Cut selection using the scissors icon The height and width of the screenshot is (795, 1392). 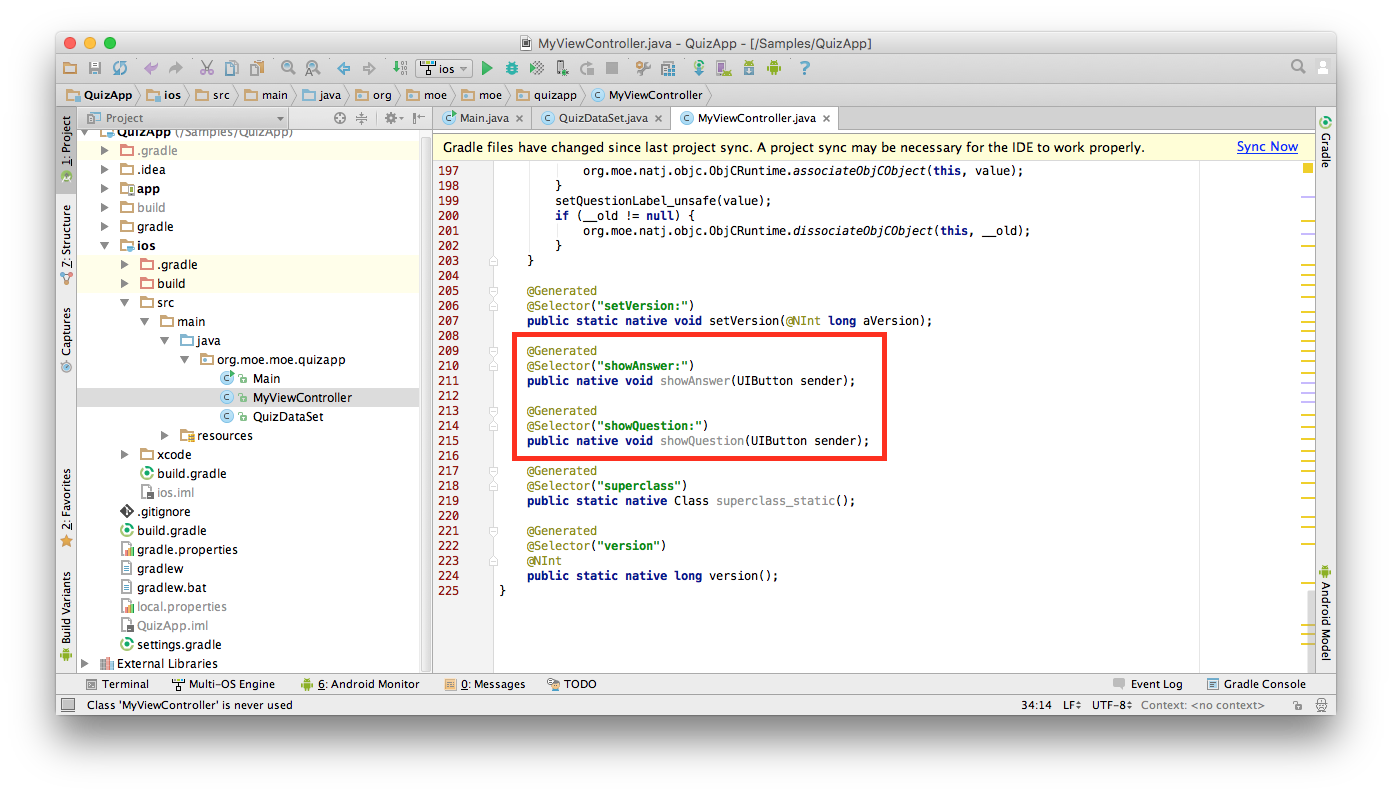(207, 68)
